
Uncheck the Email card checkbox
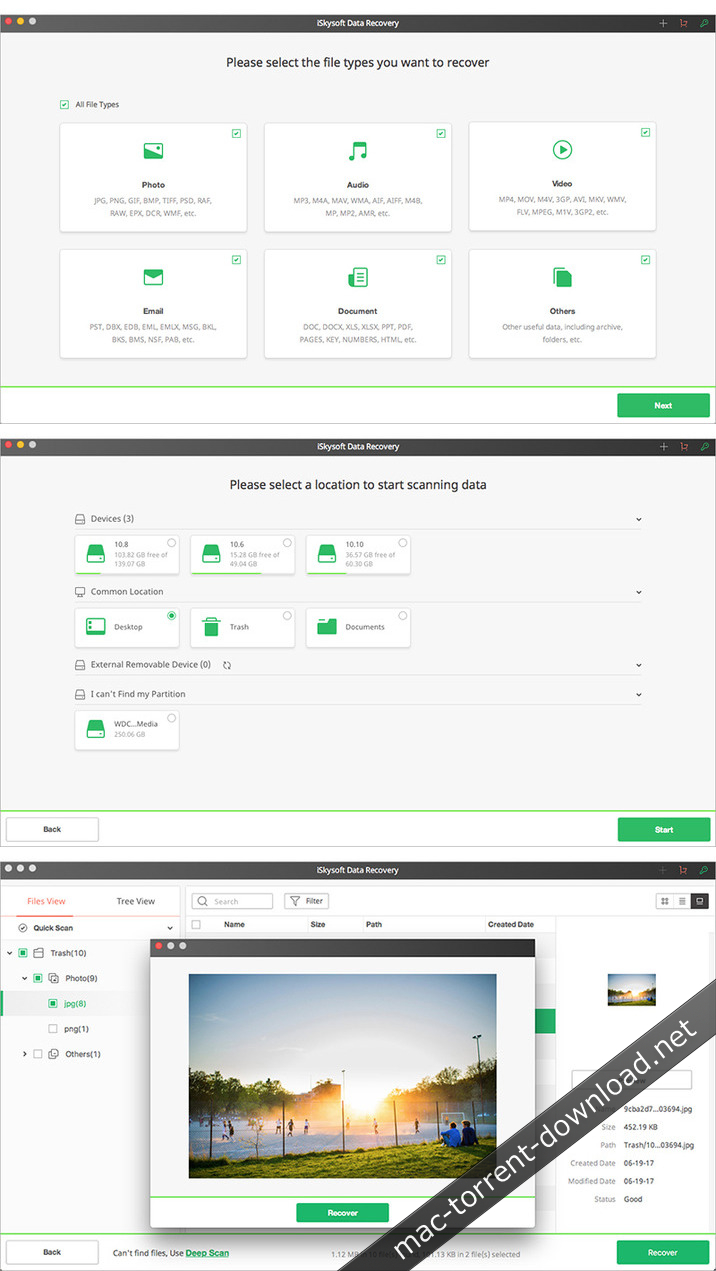coord(236,259)
